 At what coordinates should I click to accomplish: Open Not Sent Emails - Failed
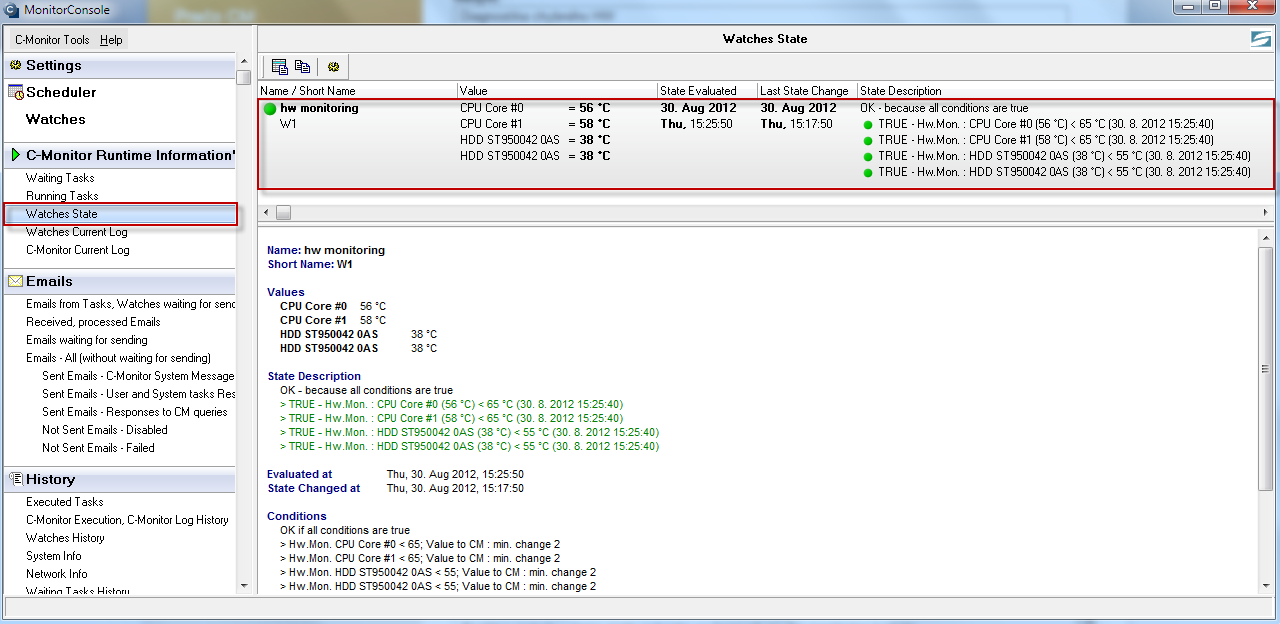(98, 448)
